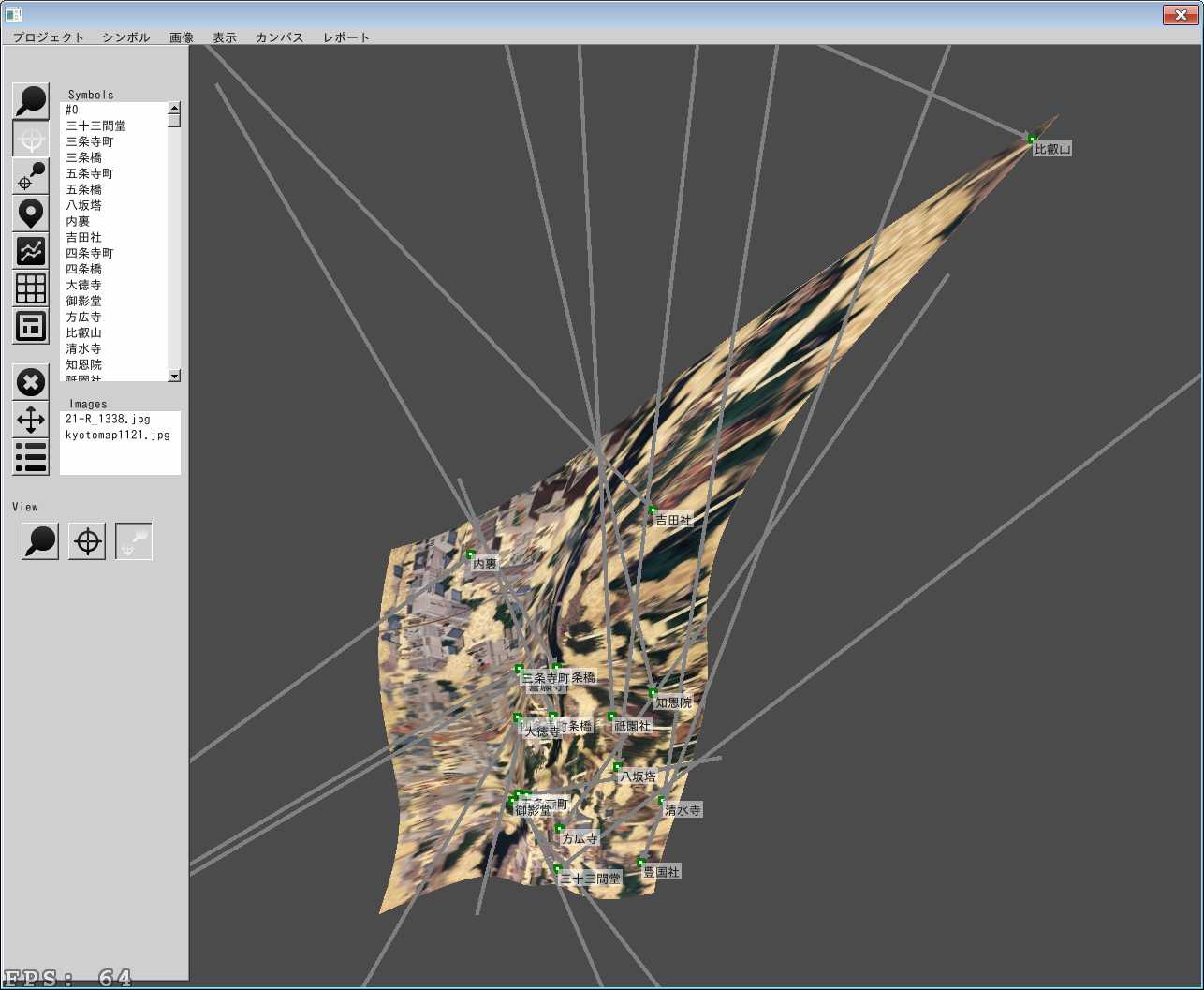Click Symbols list scroll down arrow
The width and height of the screenshot is (1204, 990).
click(x=174, y=376)
